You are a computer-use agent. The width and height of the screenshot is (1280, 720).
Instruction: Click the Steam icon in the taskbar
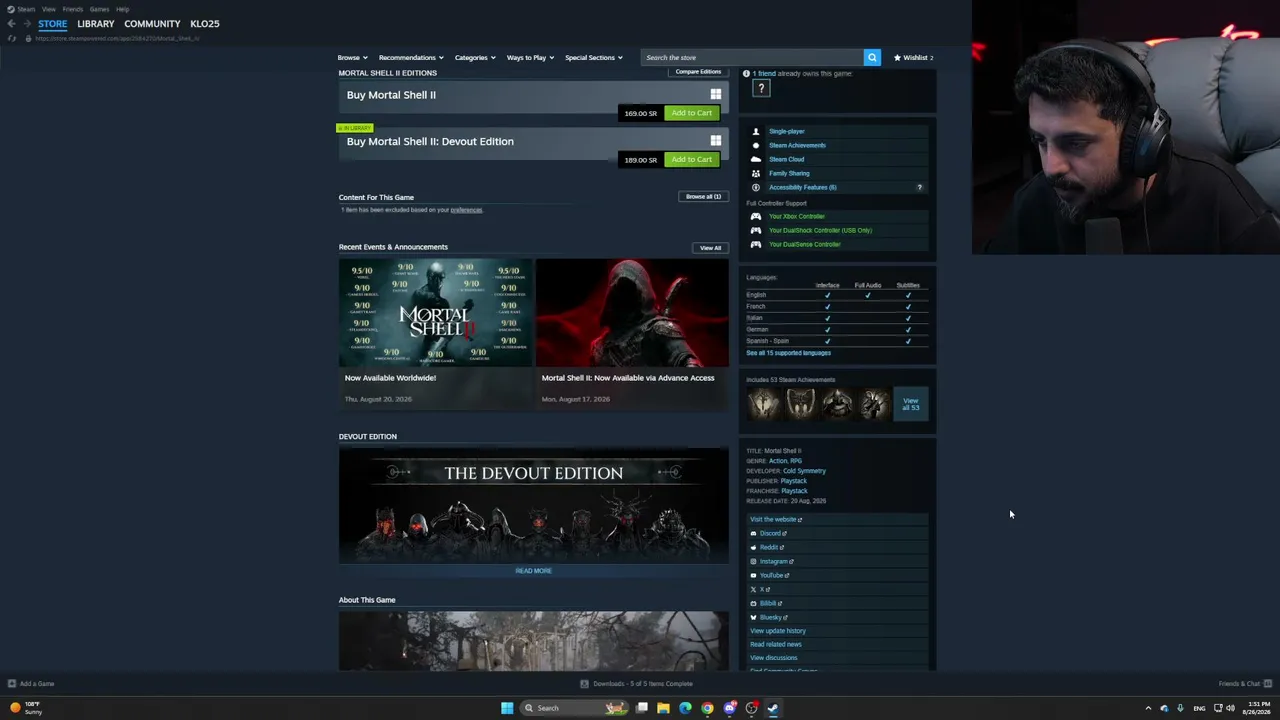773,708
